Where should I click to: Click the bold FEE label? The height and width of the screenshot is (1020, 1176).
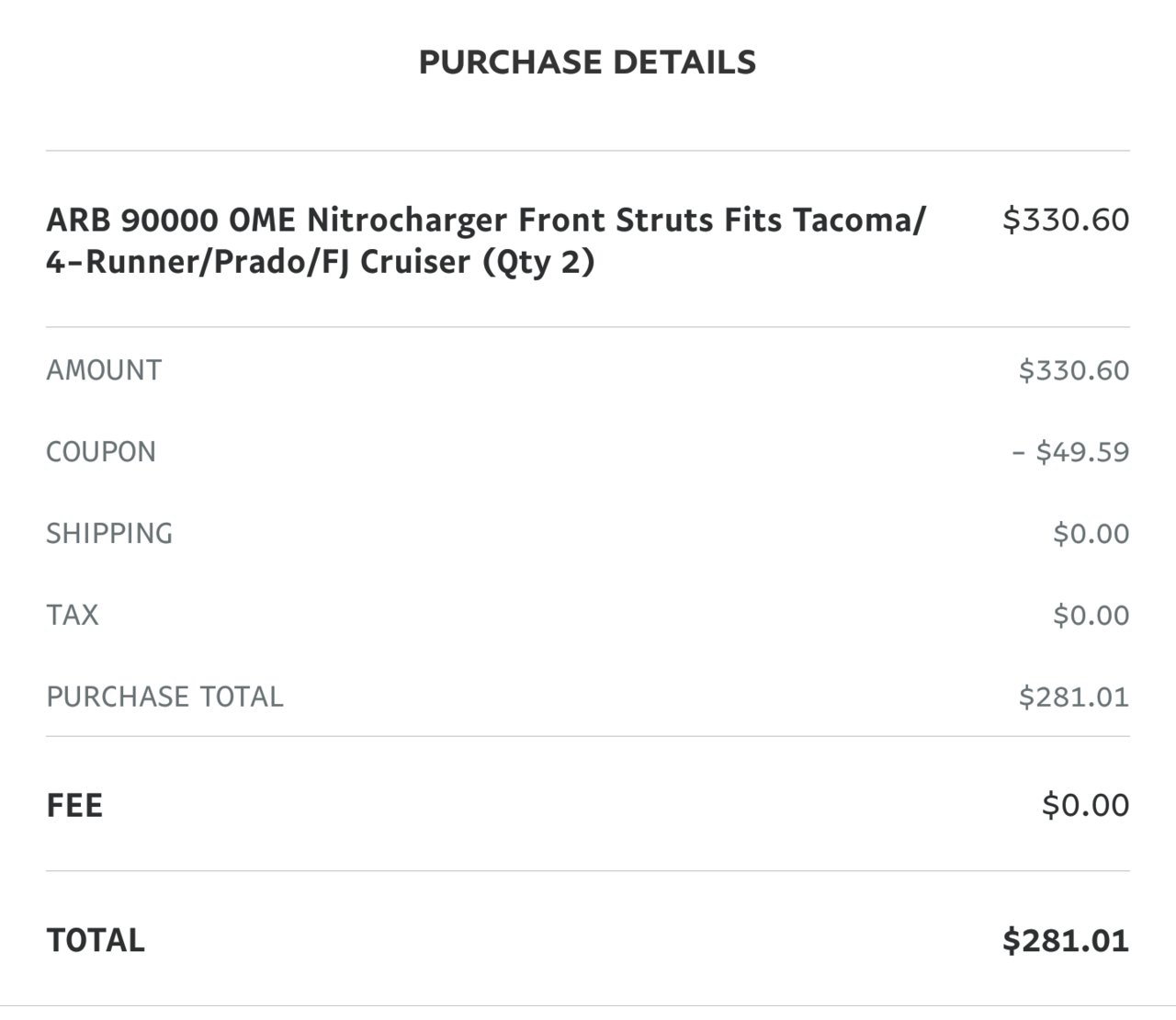click(x=74, y=806)
